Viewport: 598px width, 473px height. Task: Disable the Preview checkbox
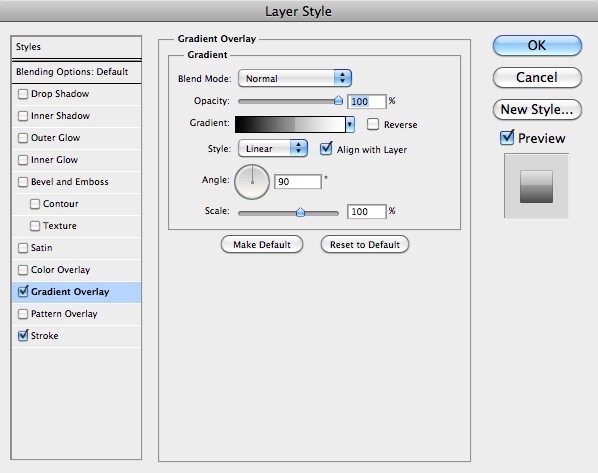[507, 137]
